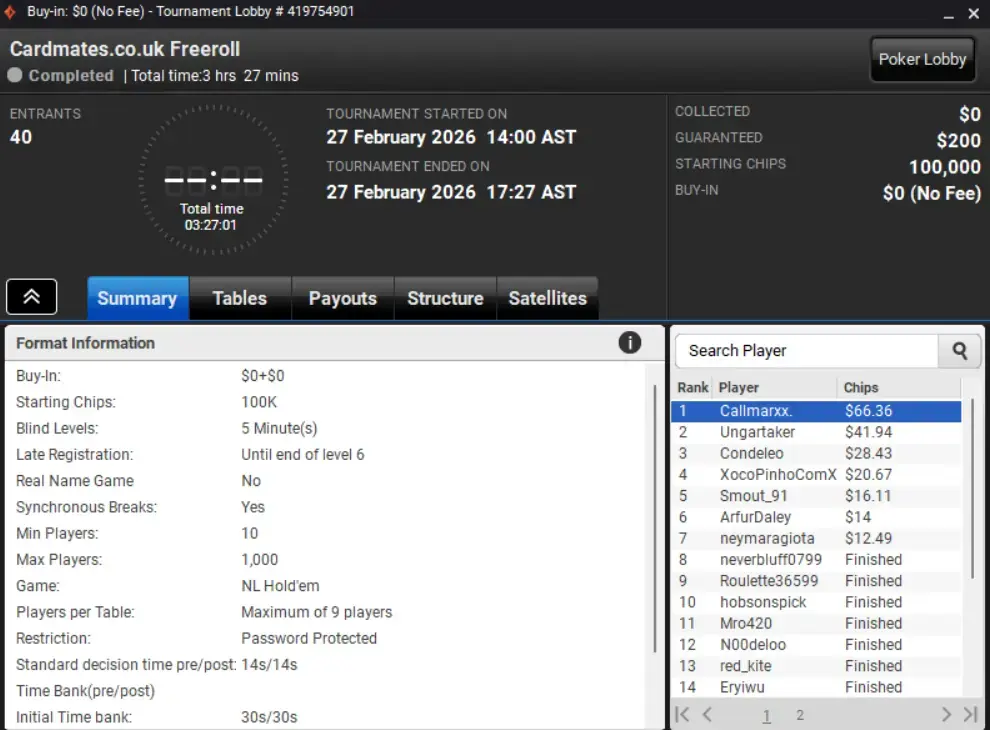Sort list by Rank column header
The height and width of the screenshot is (730, 990).
(x=692, y=387)
